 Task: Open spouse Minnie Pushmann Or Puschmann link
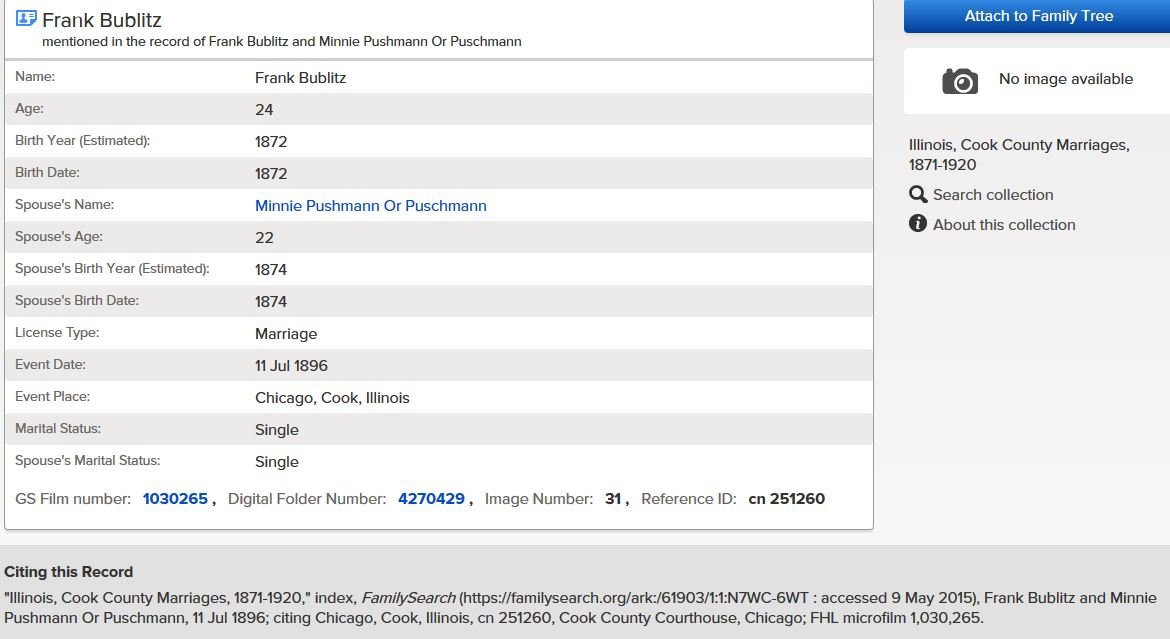tap(371, 206)
